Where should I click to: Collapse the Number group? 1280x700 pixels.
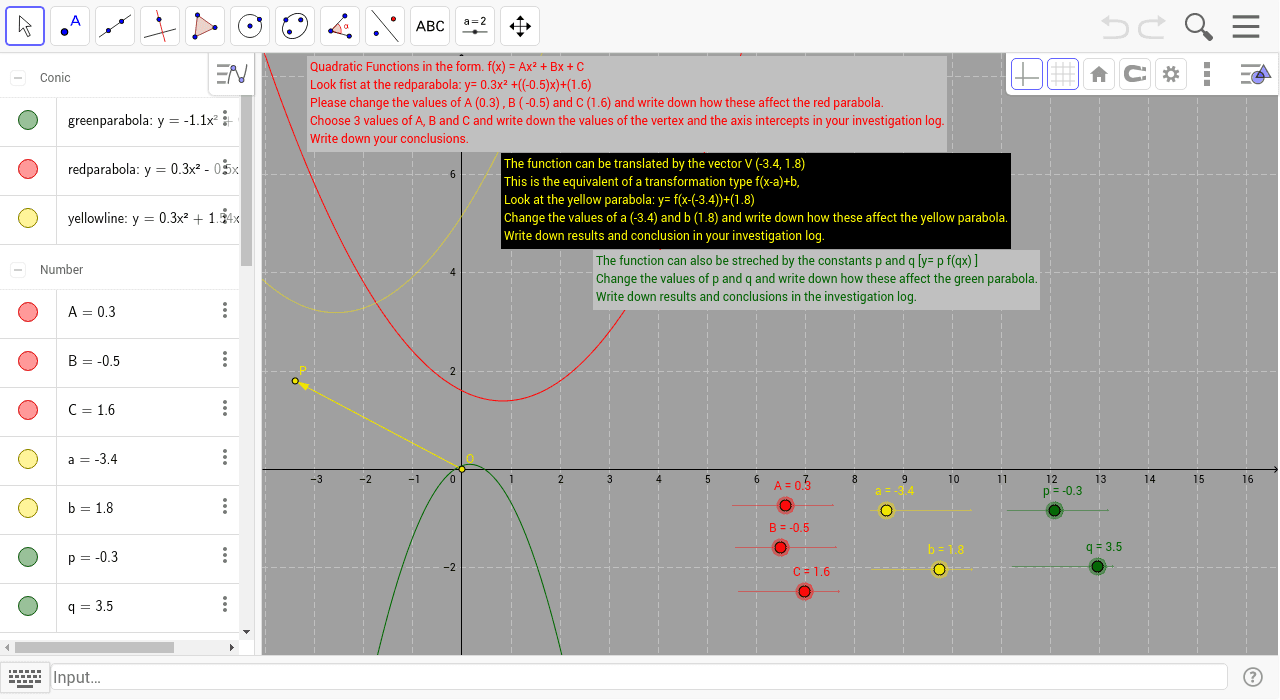coord(17,269)
